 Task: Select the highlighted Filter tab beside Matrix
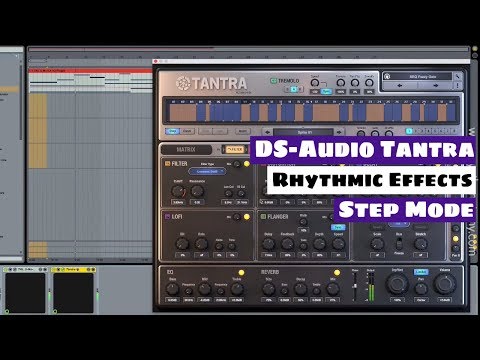coord(235,149)
